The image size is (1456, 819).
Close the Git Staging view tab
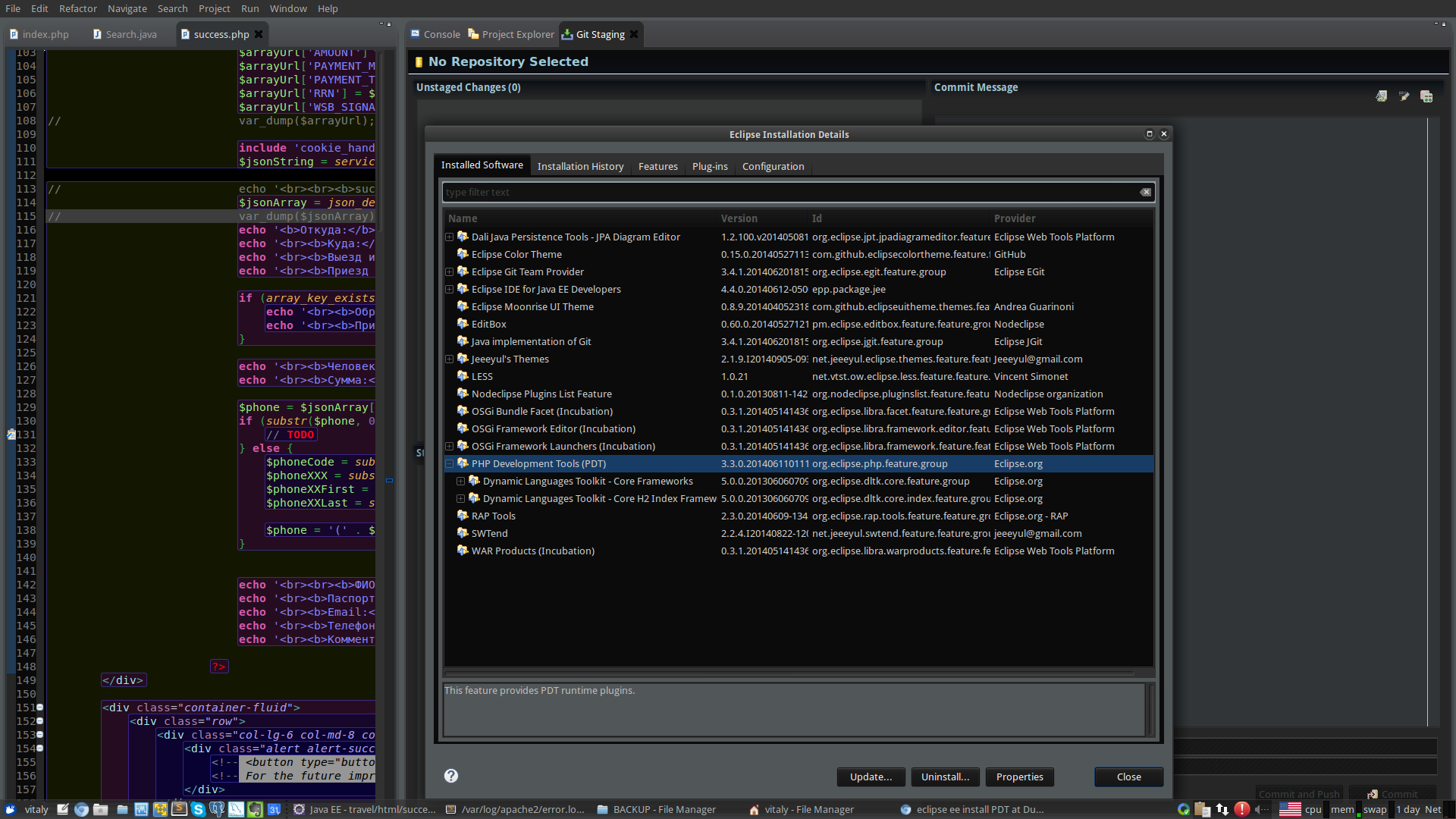click(634, 34)
